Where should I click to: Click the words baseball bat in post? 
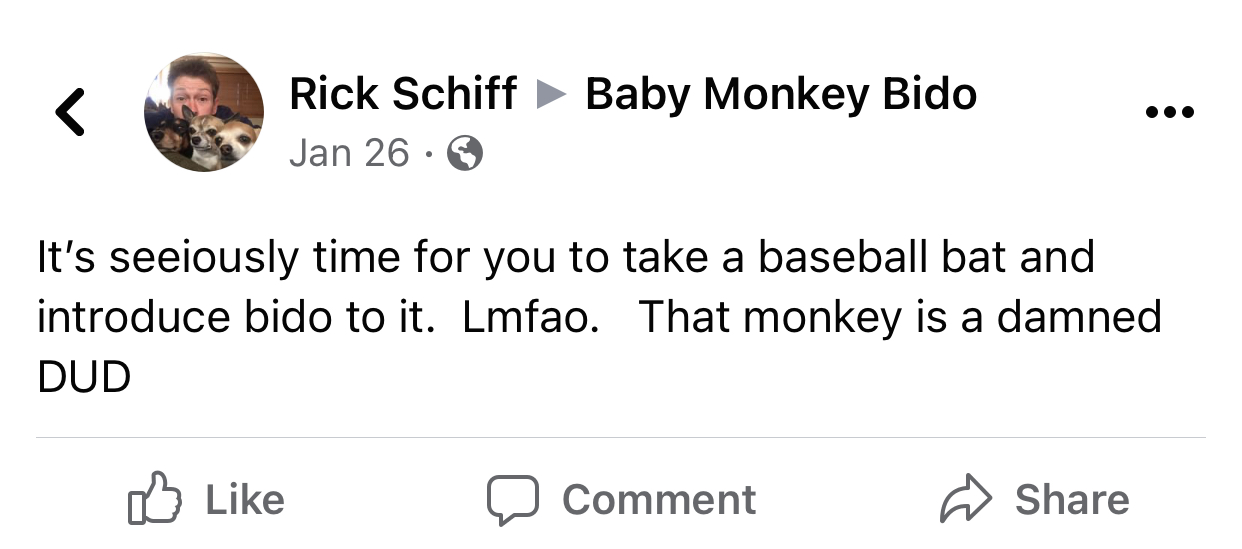pos(883,258)
